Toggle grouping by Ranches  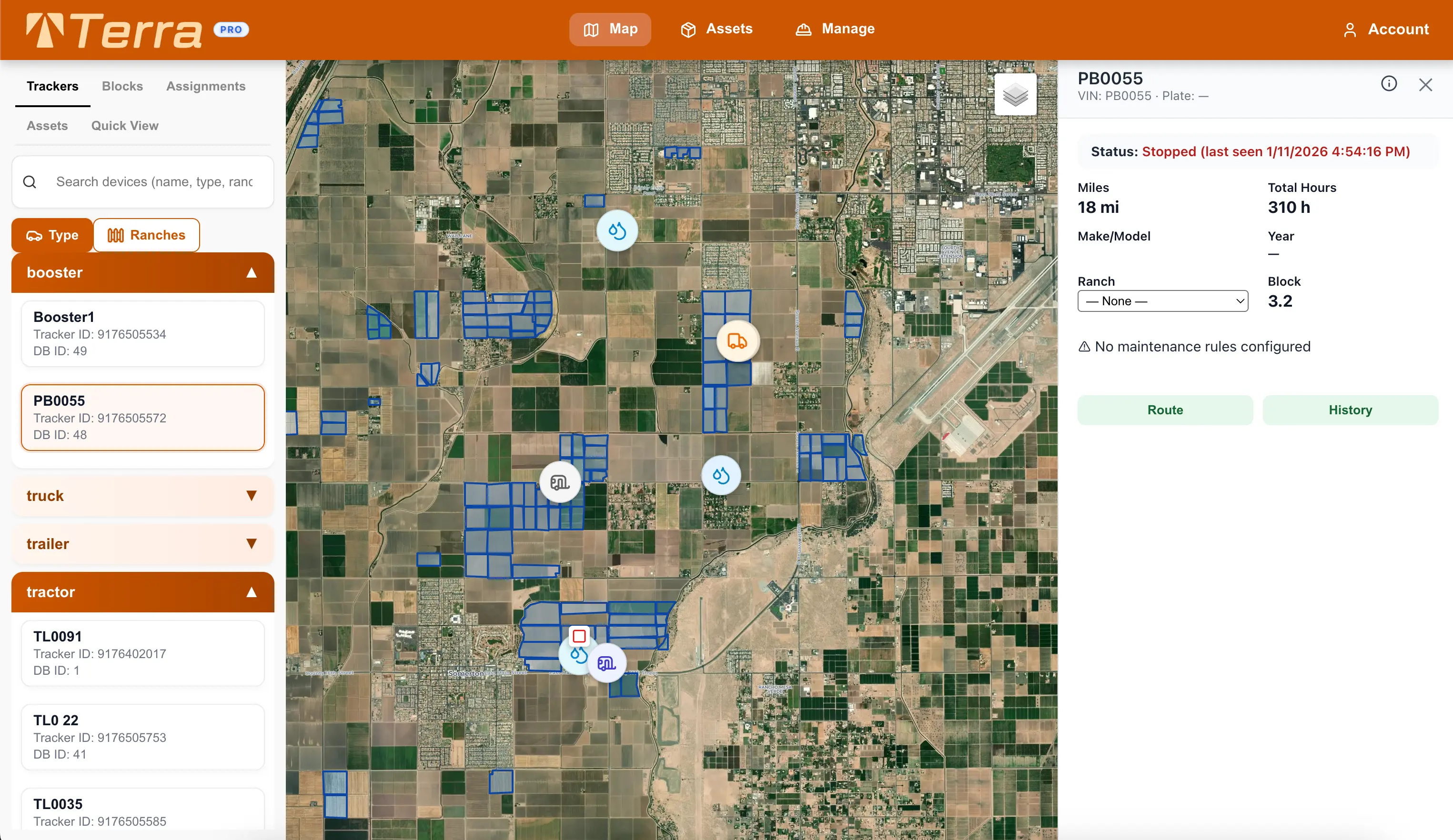click(x=146, y=235)
